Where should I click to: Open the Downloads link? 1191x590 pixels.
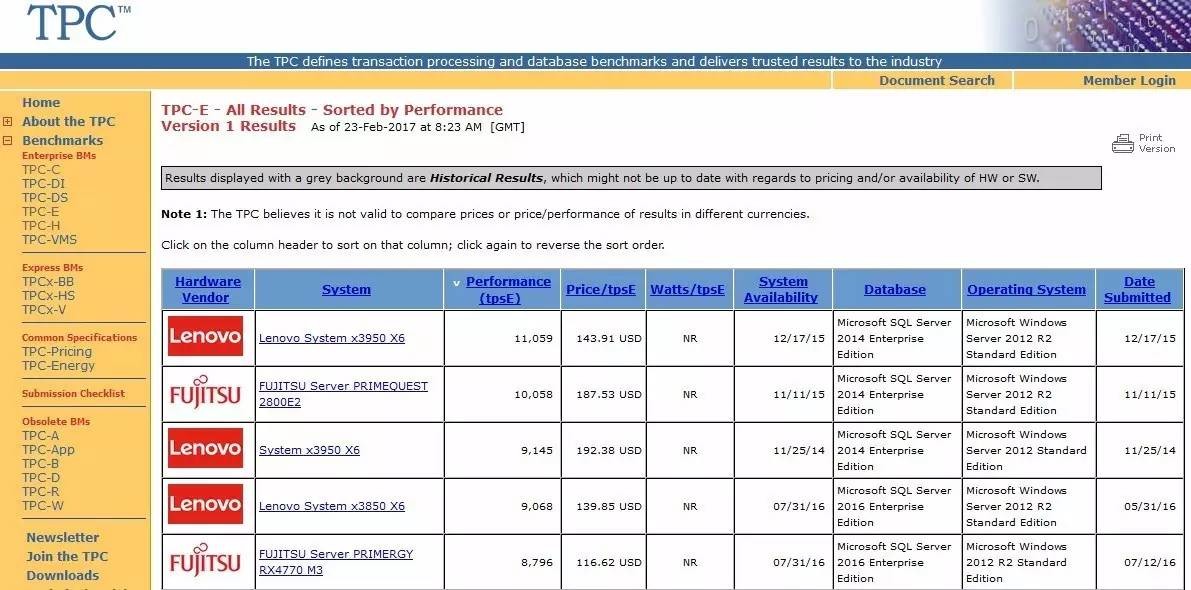click(63, 576)
